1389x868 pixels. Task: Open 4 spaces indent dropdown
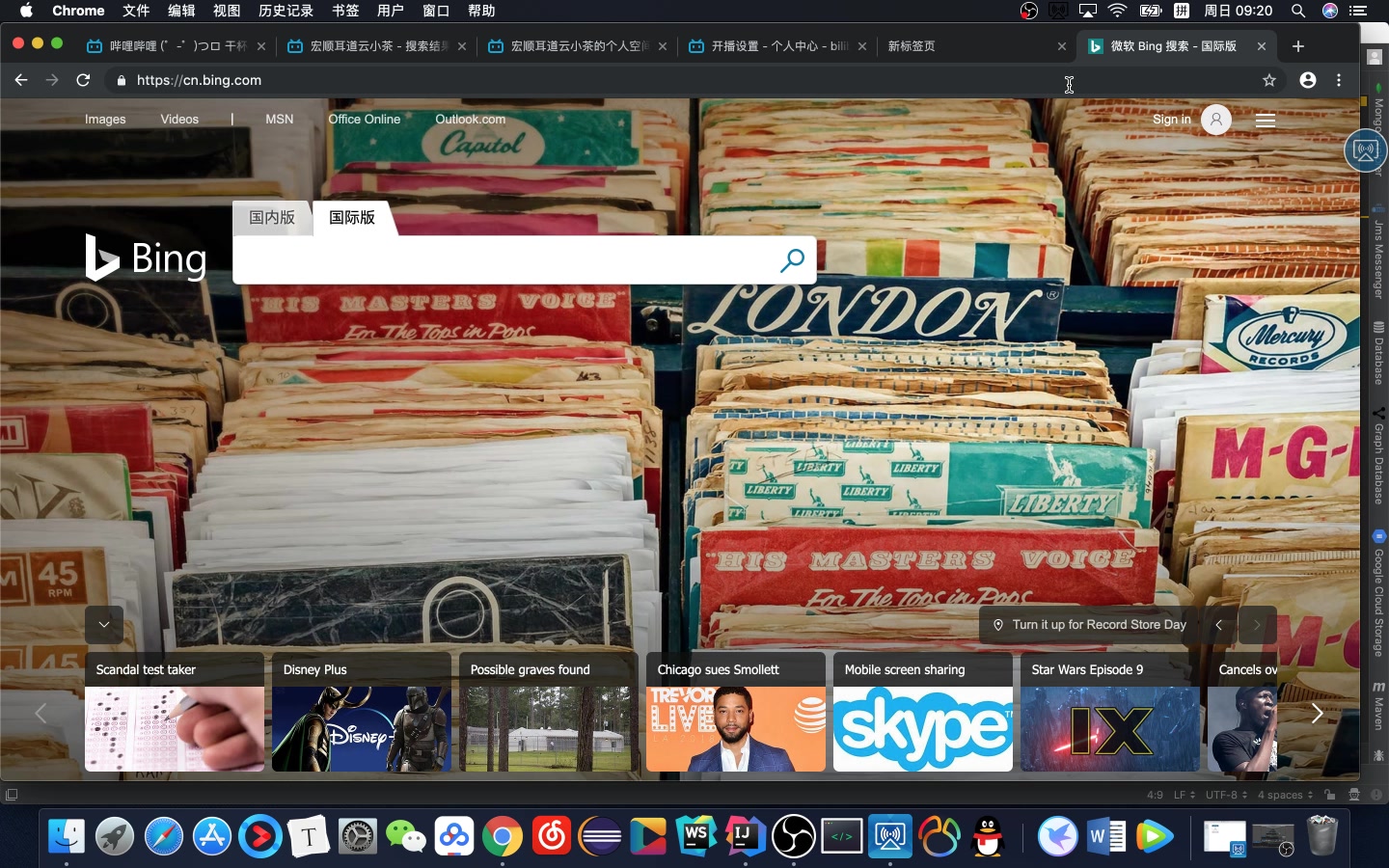1285,796
